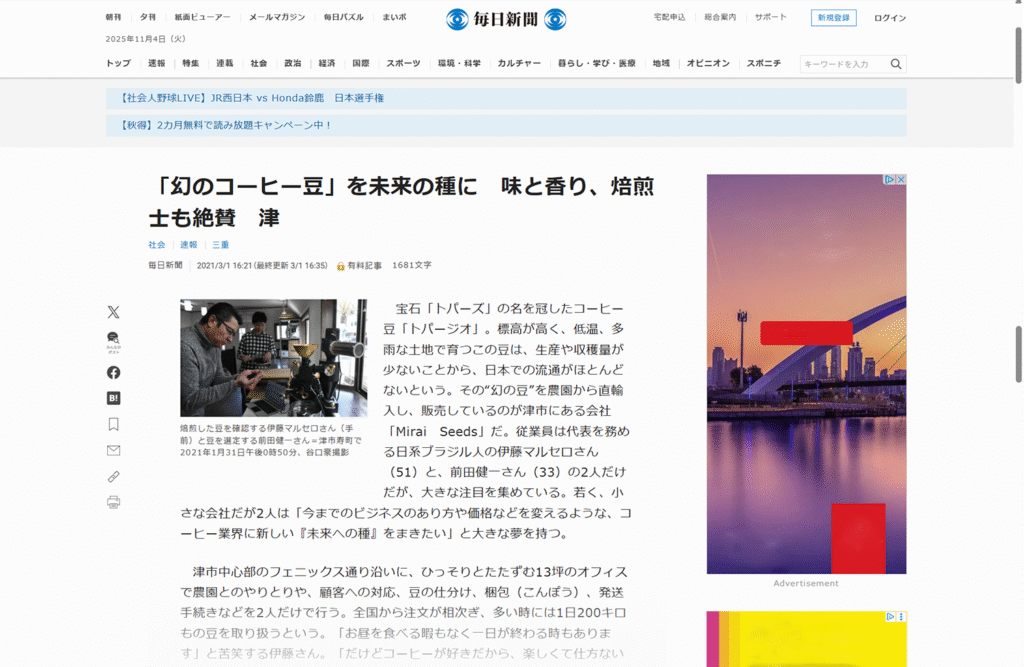Copy article link using the chain icon
The height and width of the screenshot is (667, 1024).
pos(113,476)
